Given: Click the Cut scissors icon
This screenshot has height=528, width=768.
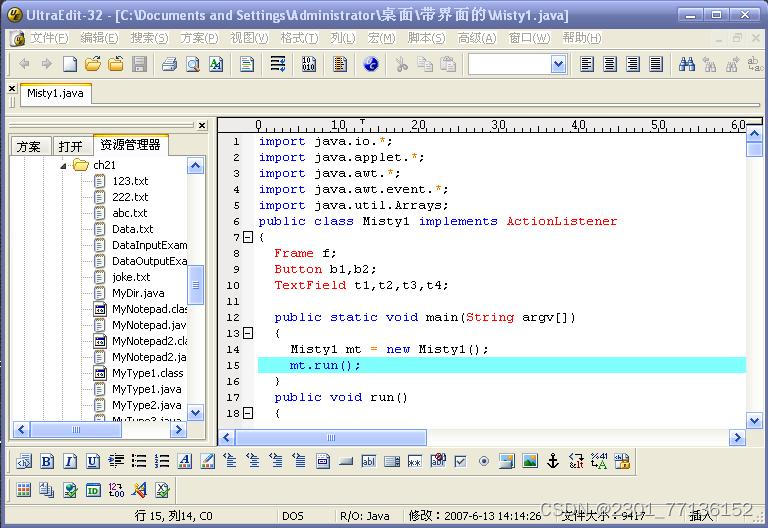Looking at the screenshot, I should point(402,64).
